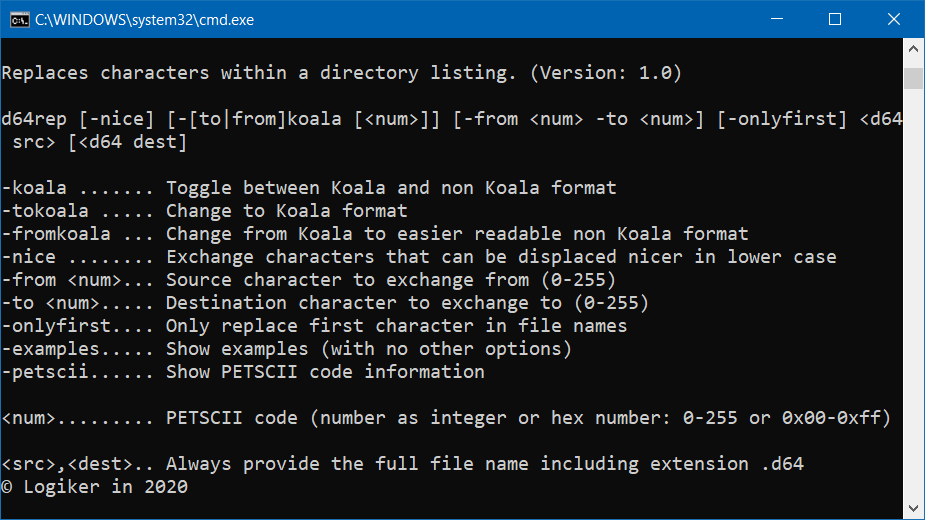Click the C:\WINDOWS\system32\cmd.exe title text

click(x=145, y=19)
